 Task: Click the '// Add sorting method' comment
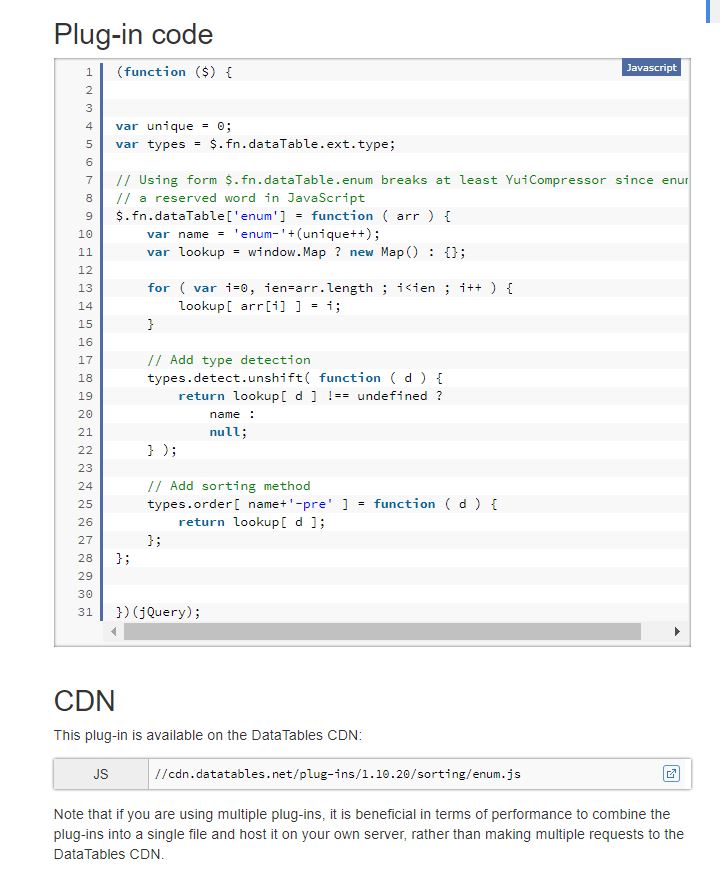coord(229,486)
